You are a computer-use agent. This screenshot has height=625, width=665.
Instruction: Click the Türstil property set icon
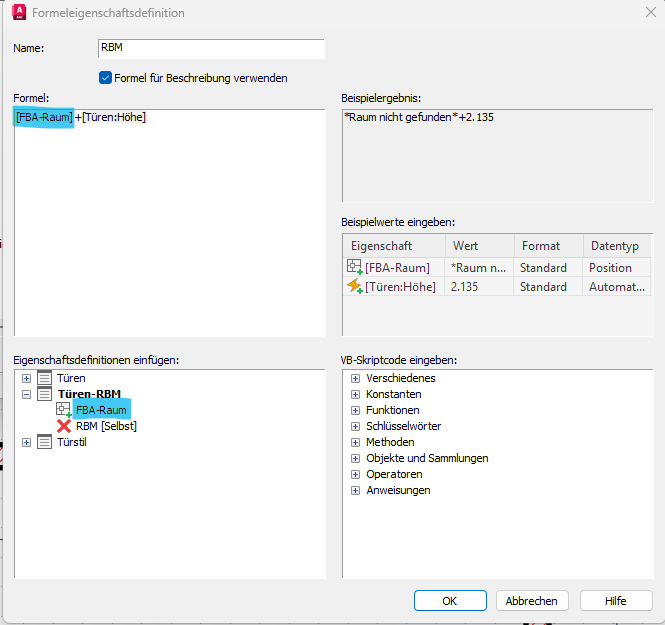(45, 442)
